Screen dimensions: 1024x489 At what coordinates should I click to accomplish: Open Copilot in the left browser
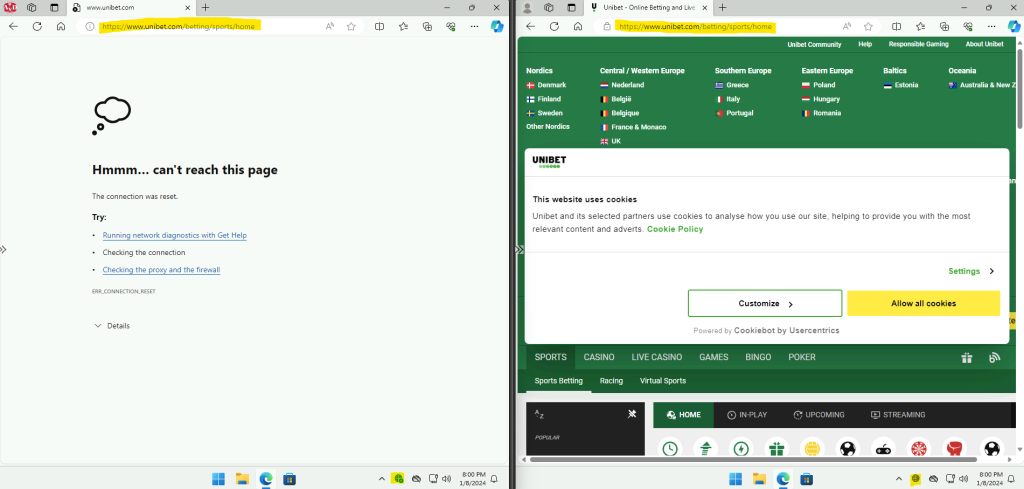coord(497,27)
